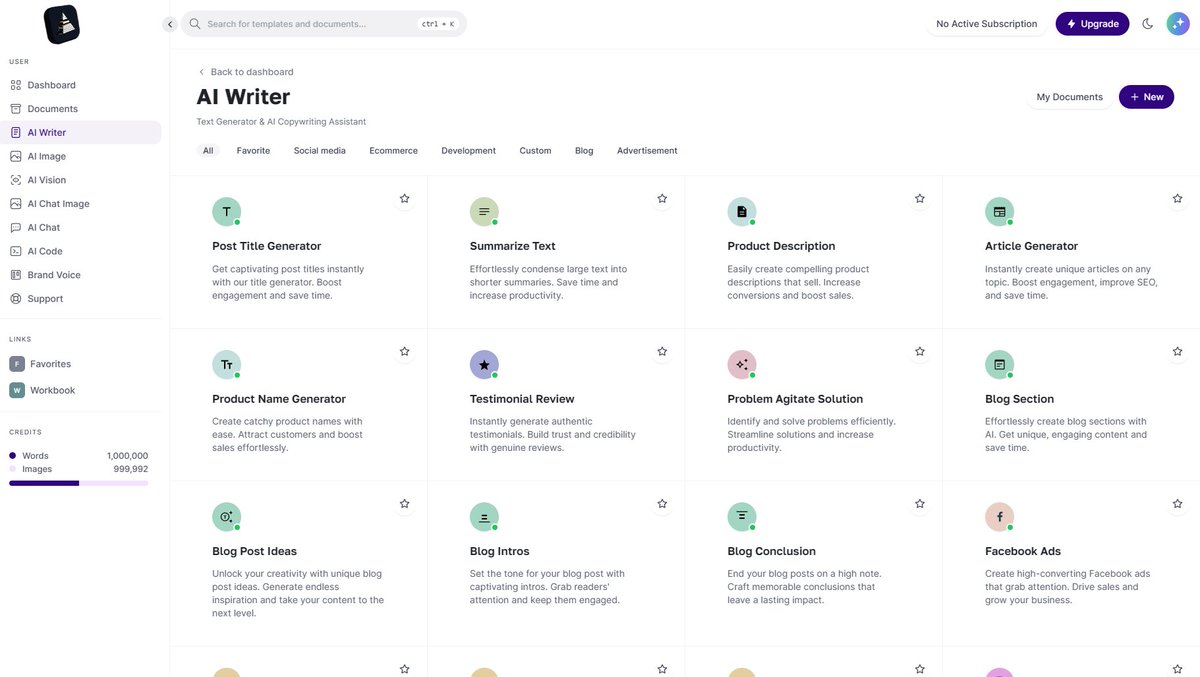This screenshot has width=1200, height=677.
Task: Click the Product Name Generator icon
Action: click(x=226, y=365)
